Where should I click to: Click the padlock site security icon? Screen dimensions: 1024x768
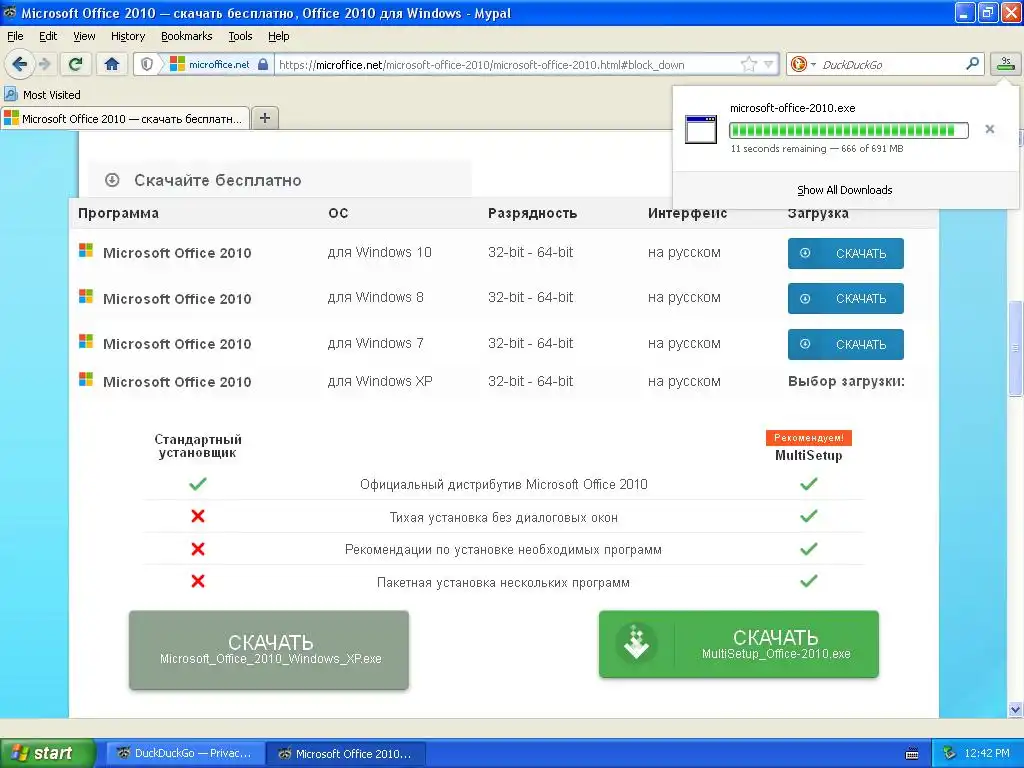[x=263, y=64]
